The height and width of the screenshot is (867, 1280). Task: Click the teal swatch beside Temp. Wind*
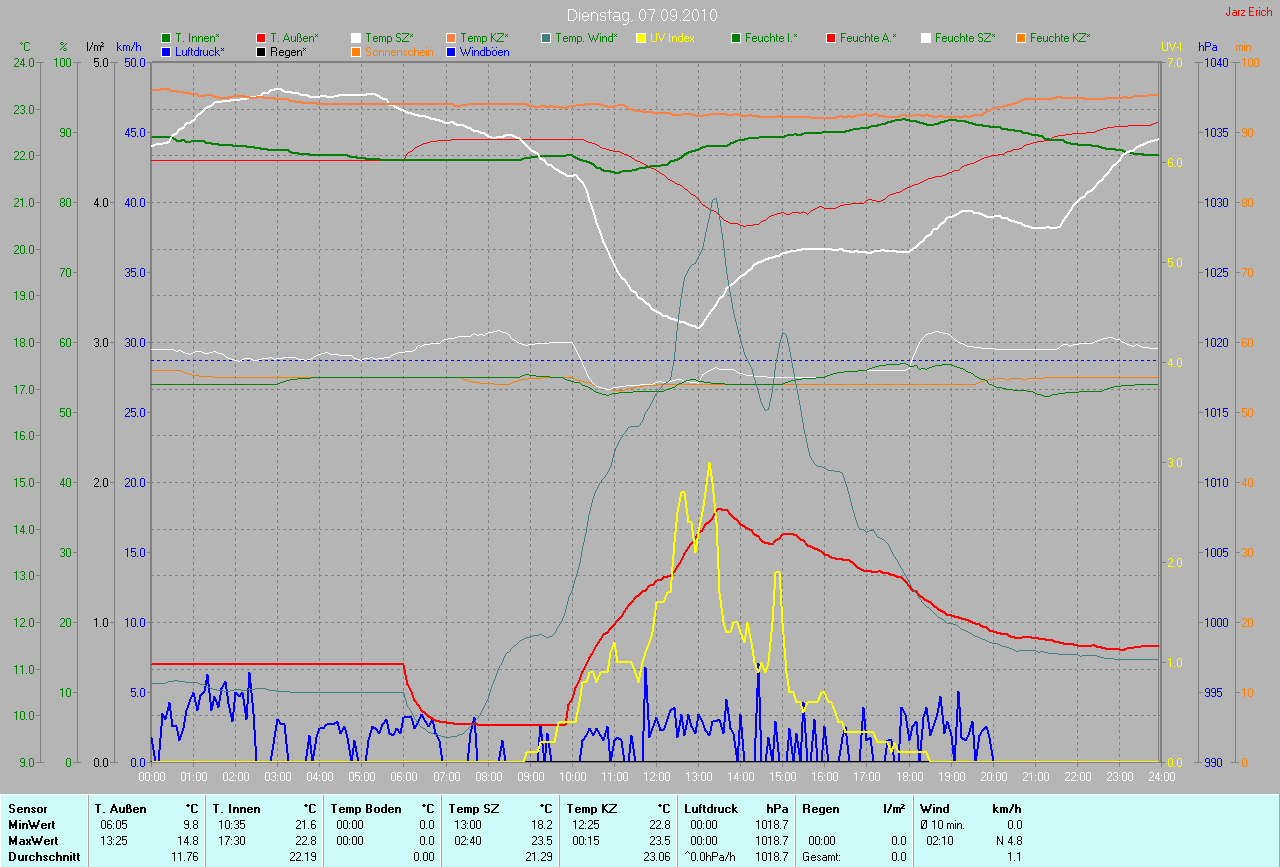[546, 38]
